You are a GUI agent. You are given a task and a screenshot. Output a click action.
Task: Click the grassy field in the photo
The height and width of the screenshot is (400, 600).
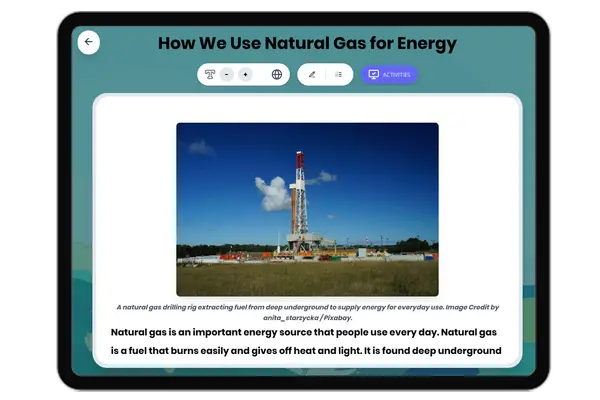click(307, 278)
